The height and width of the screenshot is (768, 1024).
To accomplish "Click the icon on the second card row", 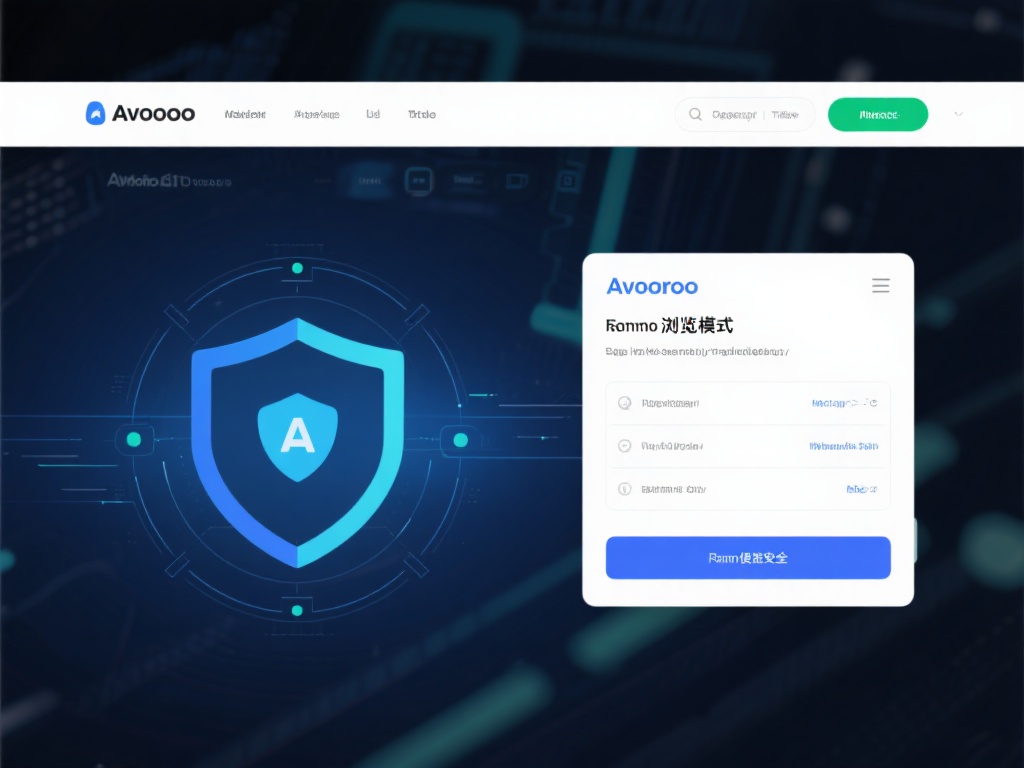I will coord(624,446).
